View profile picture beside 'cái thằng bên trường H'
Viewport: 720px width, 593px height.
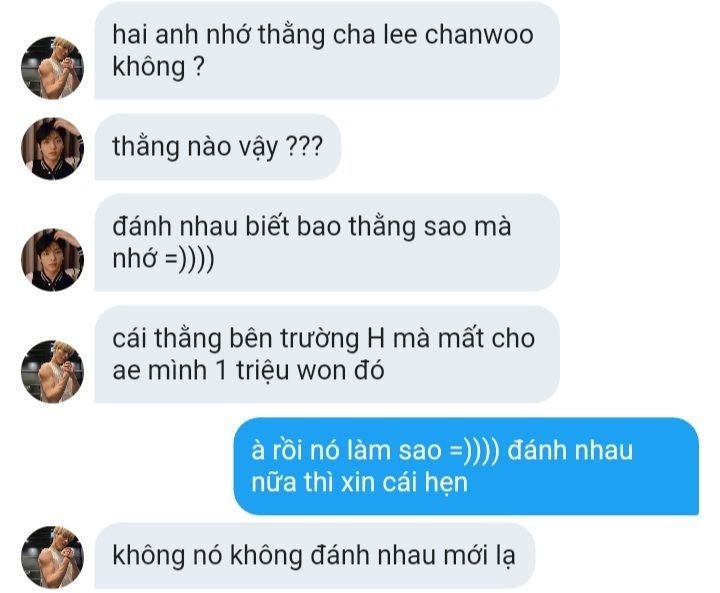coord(52,372)
